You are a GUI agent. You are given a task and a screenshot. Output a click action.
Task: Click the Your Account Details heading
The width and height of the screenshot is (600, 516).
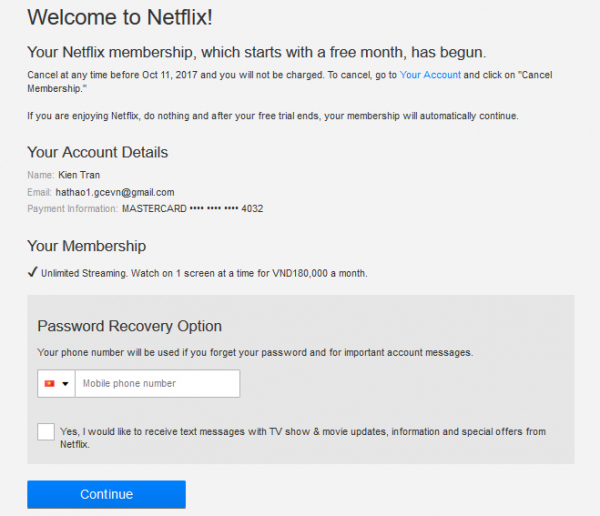click(x=97, y=153)
